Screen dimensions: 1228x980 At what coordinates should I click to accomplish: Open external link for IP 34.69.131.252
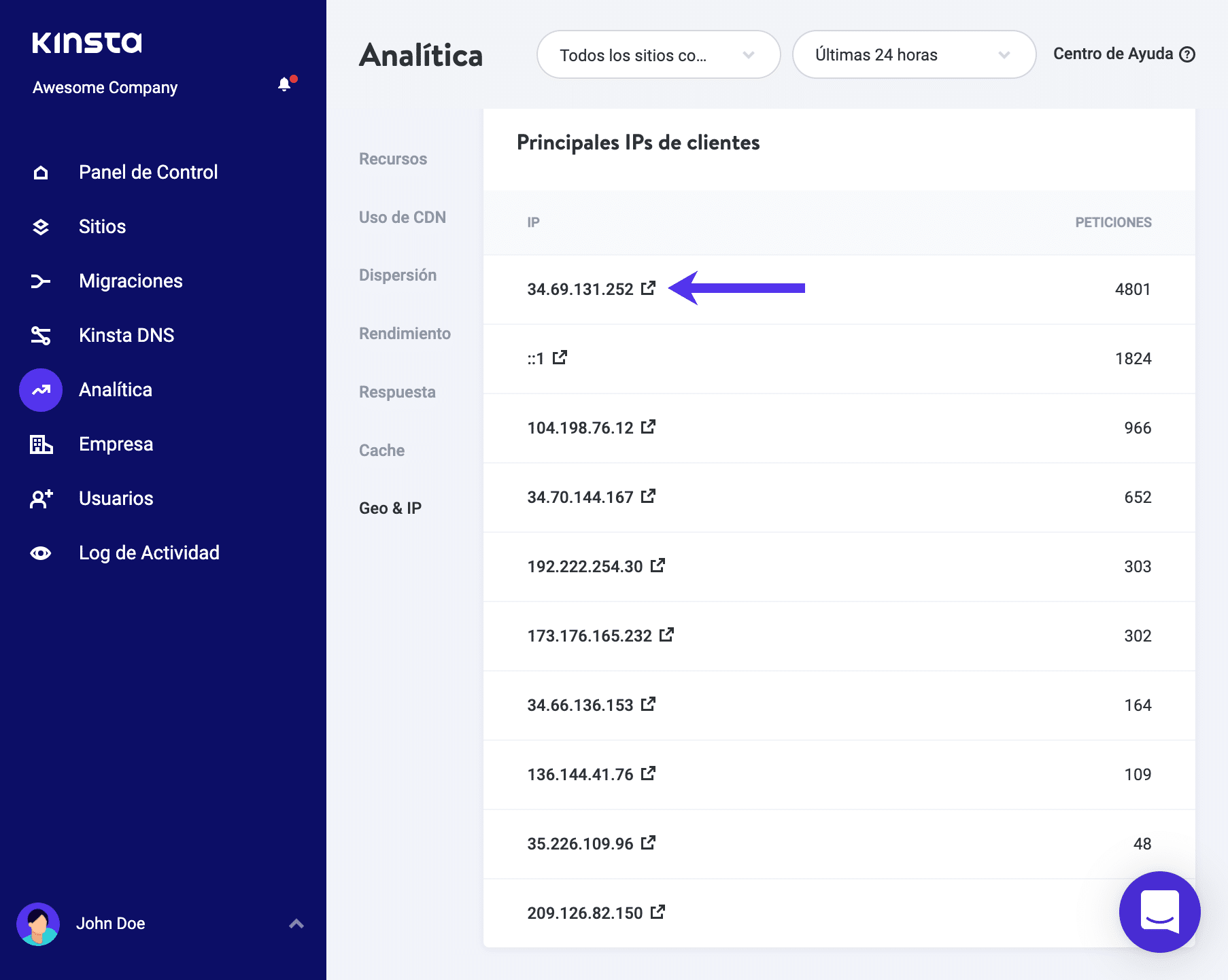[648, 288]
